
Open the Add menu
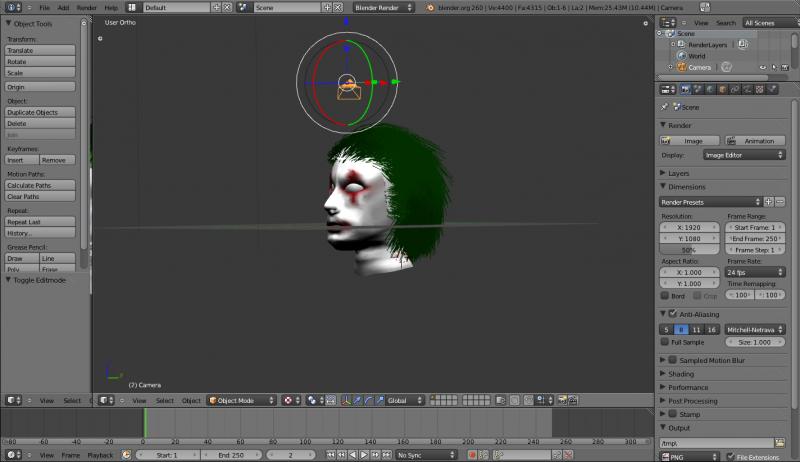(63, 8)
